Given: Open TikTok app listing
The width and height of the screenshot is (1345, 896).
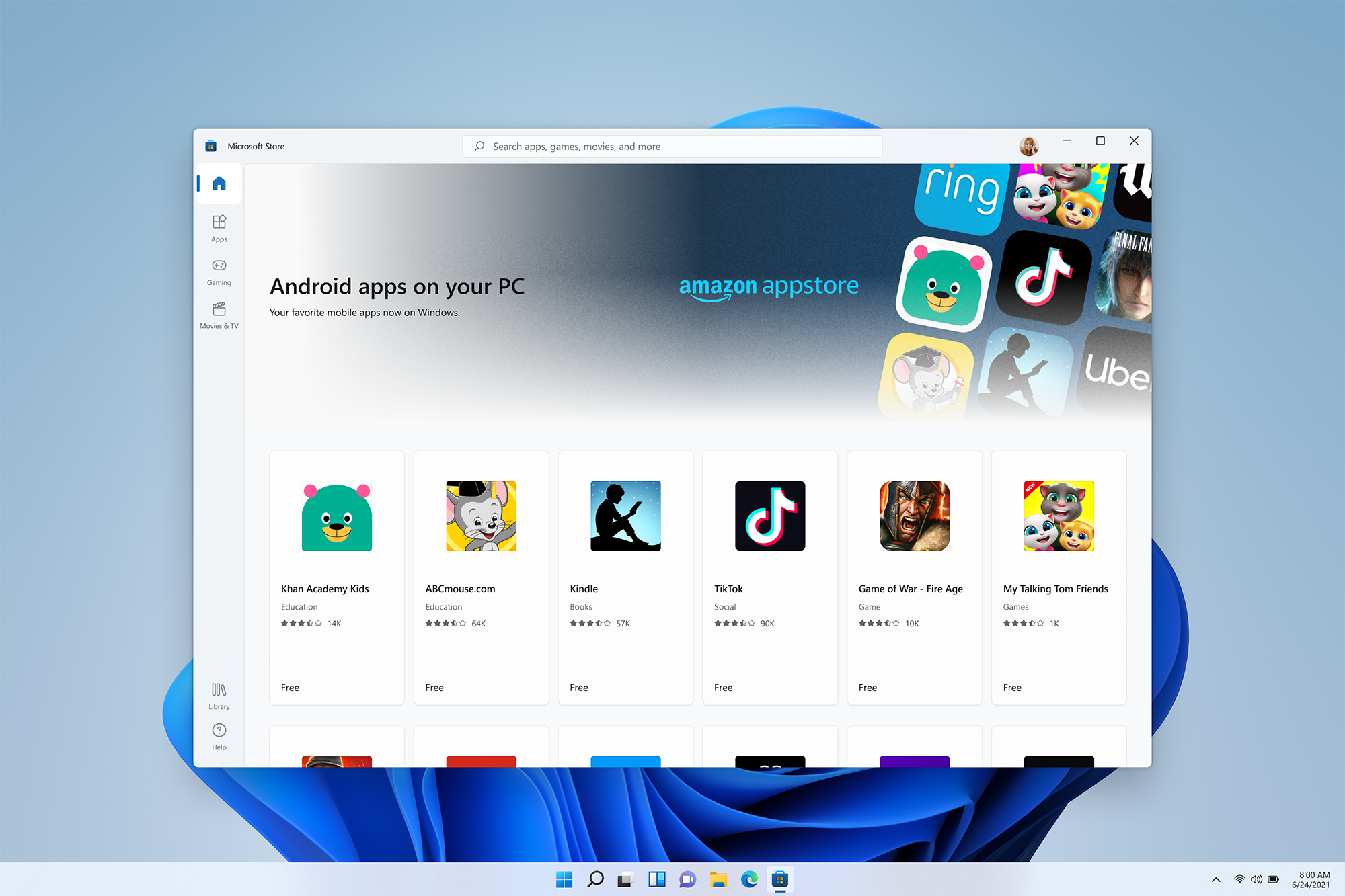Looking at the screenshot, I should click(x=768, y=555).
